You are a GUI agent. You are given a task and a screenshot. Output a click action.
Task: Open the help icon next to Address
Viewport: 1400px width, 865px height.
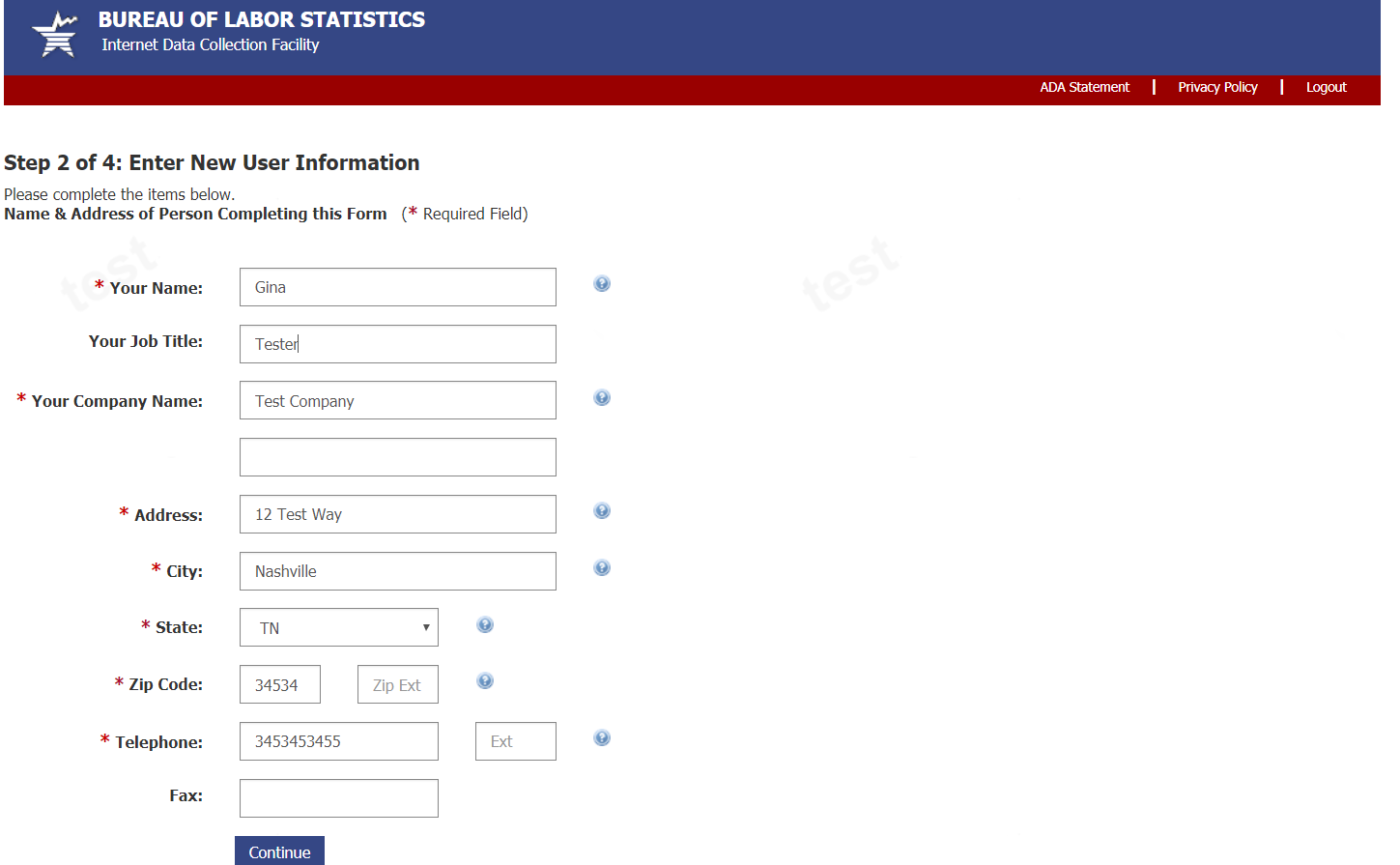(x=602, y=511)
